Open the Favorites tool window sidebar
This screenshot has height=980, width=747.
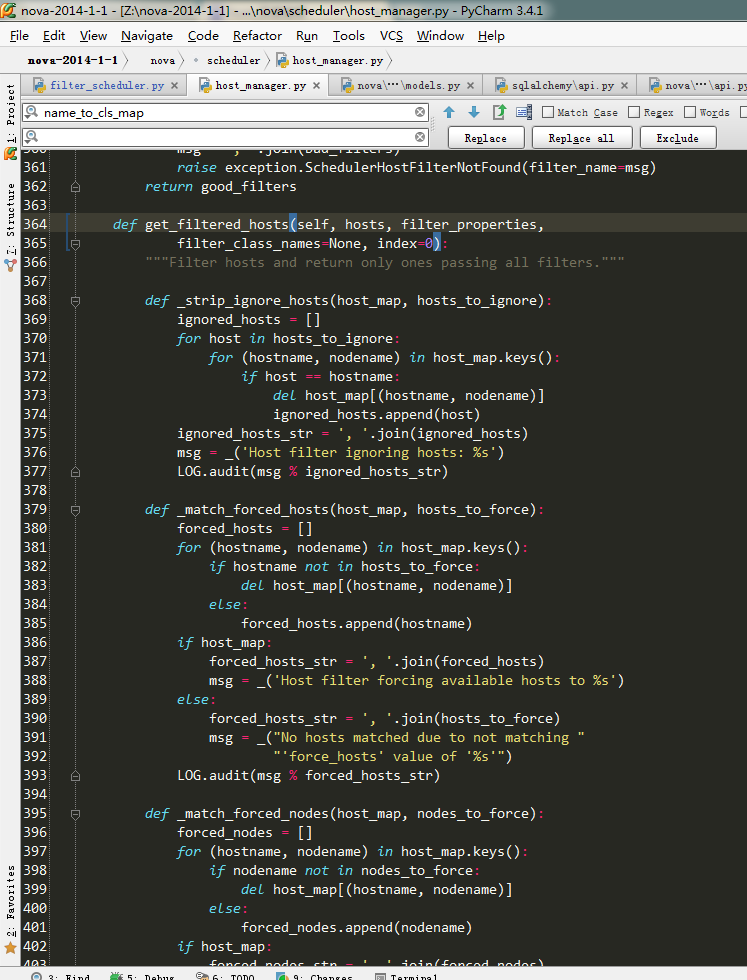click(x=10, y=901)
